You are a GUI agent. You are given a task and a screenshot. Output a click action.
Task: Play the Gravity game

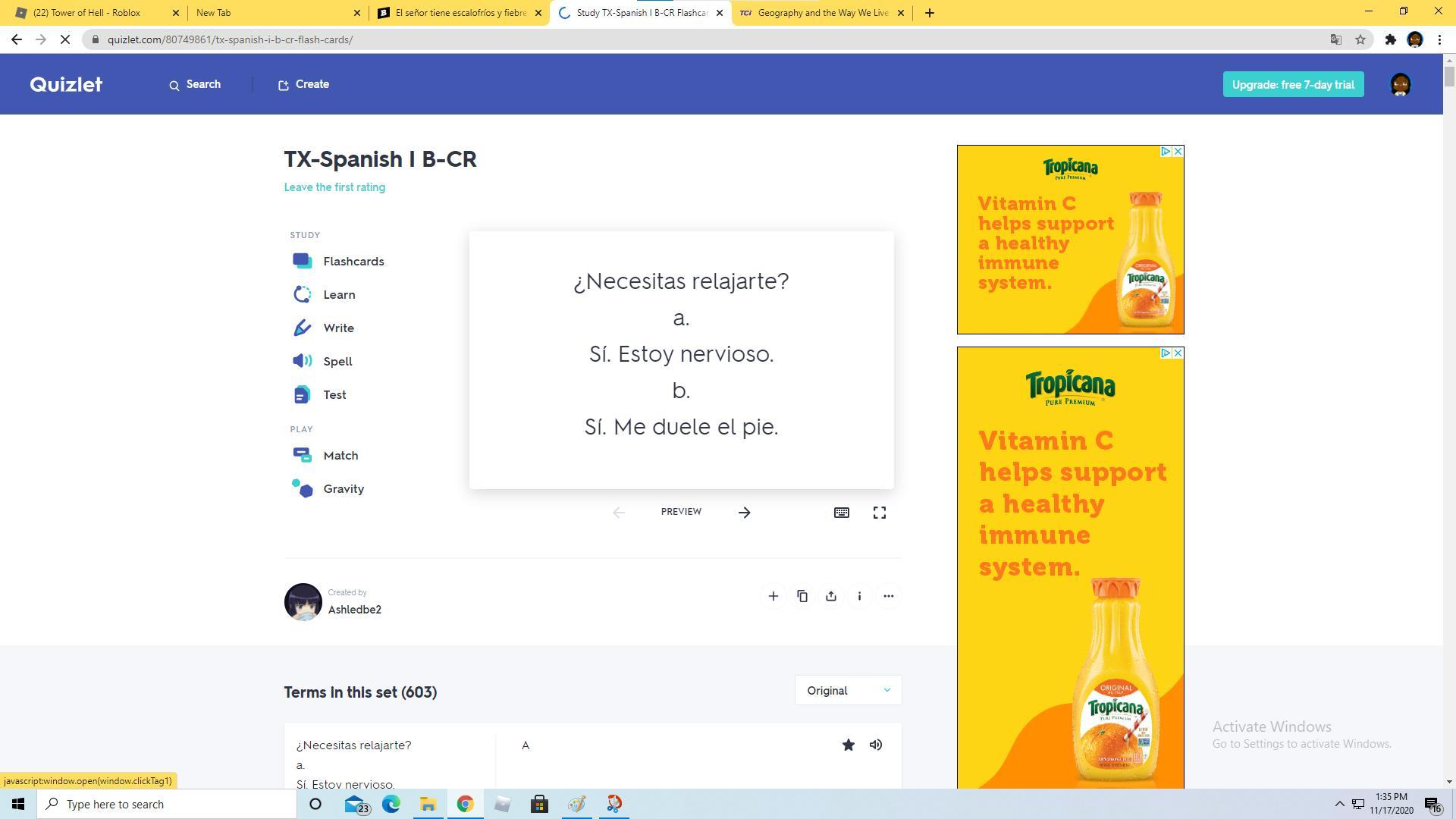(343, 488)
